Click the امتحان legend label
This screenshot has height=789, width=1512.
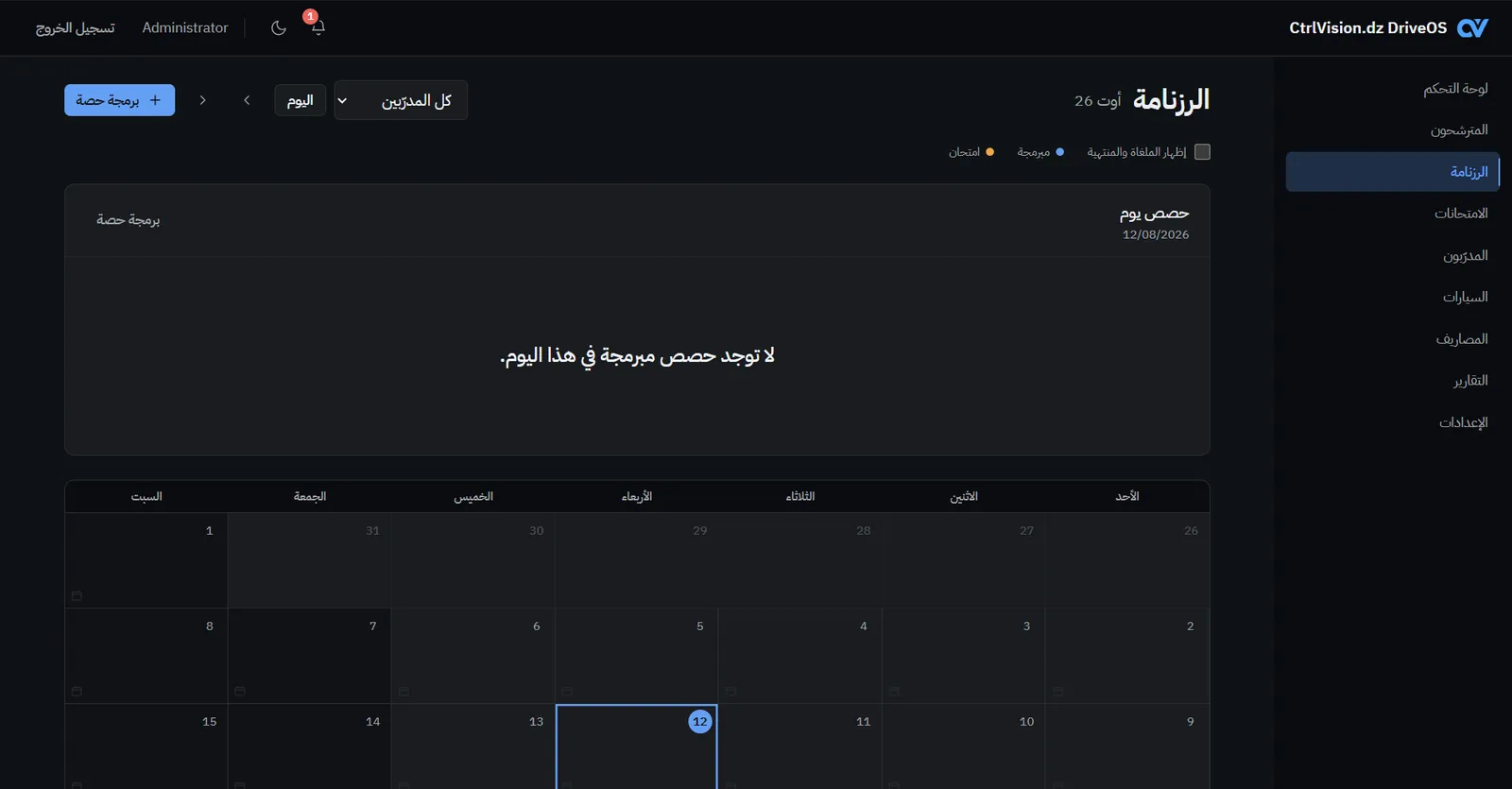(965, 152)
